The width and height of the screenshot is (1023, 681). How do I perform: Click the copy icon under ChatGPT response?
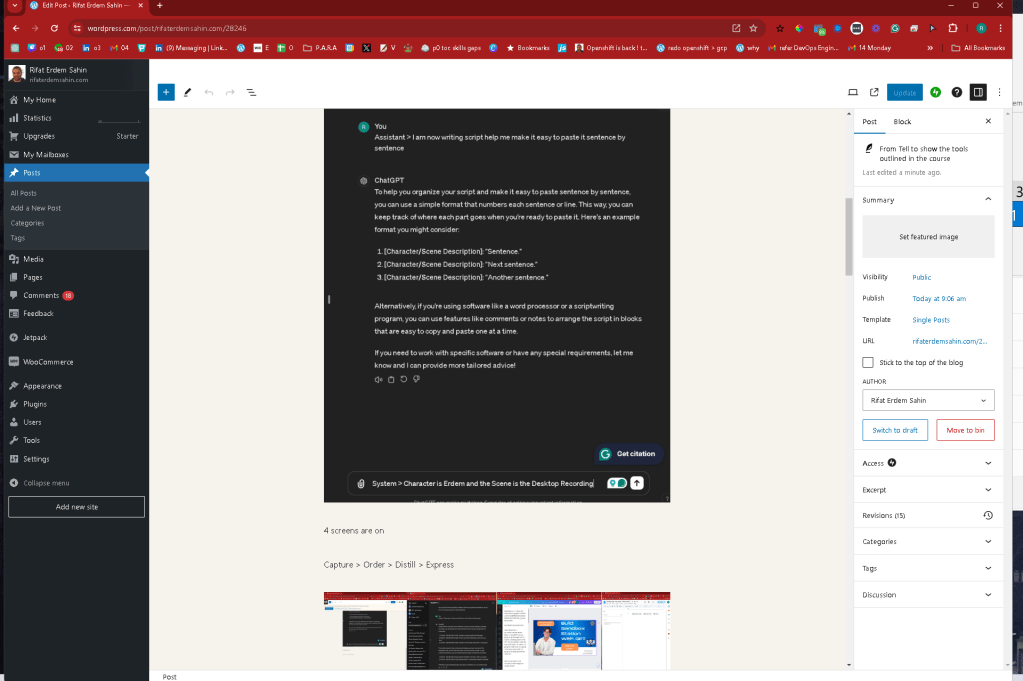(x=391, y=379)
